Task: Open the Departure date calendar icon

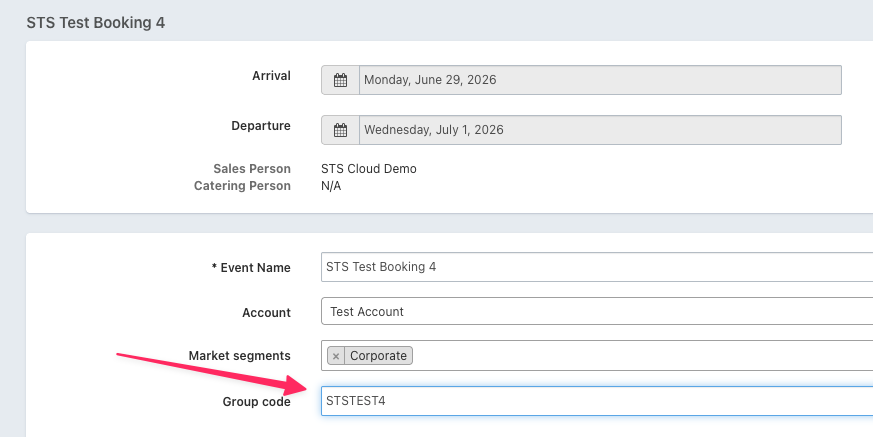Action: click(x=340, y=130)
